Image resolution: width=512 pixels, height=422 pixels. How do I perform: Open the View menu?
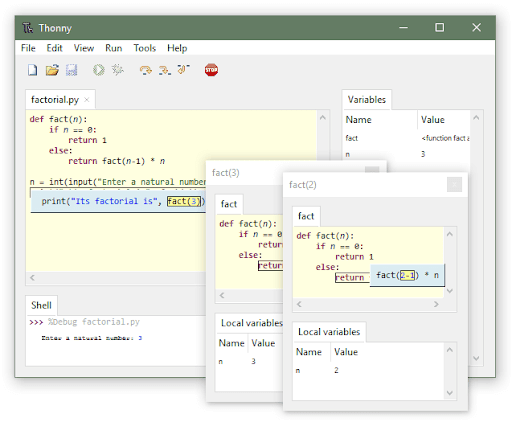click(84, 48)
